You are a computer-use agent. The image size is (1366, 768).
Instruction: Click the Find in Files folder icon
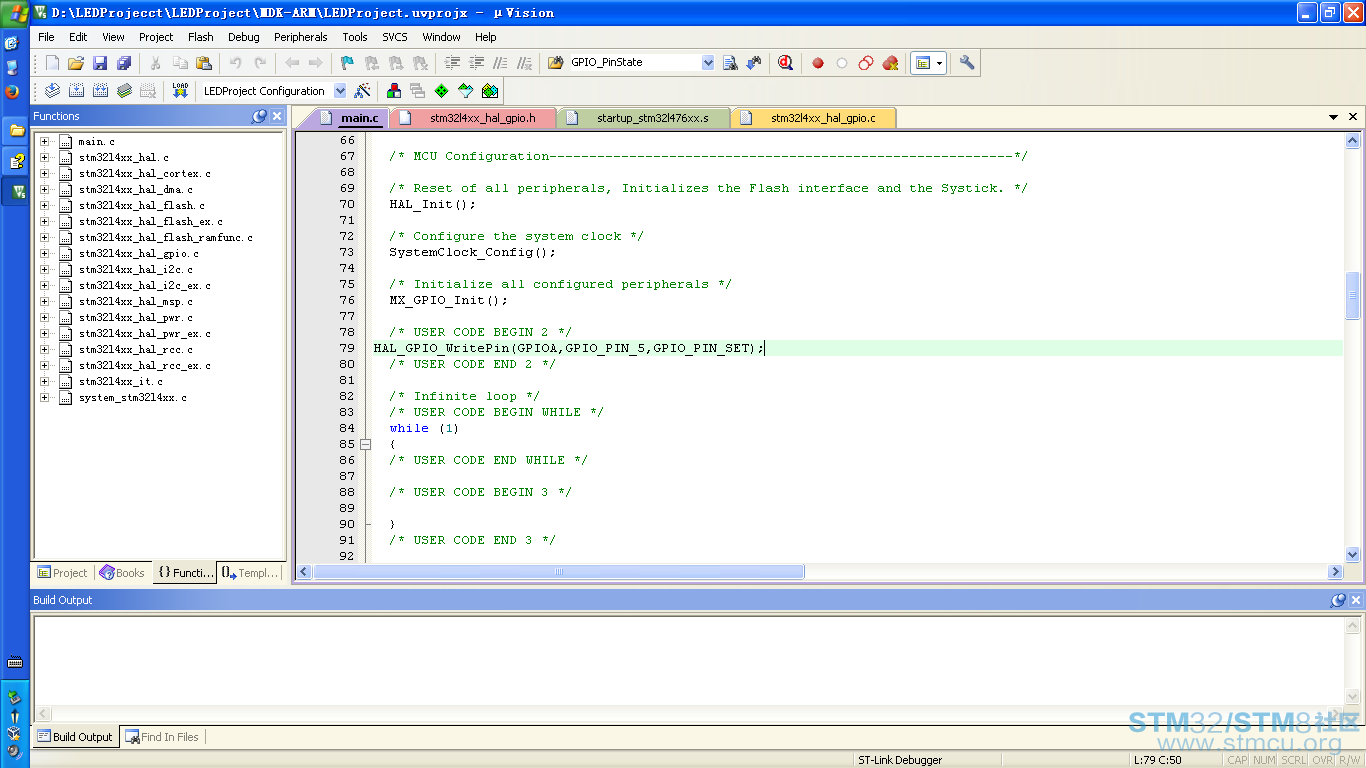(x=556, y=63)
